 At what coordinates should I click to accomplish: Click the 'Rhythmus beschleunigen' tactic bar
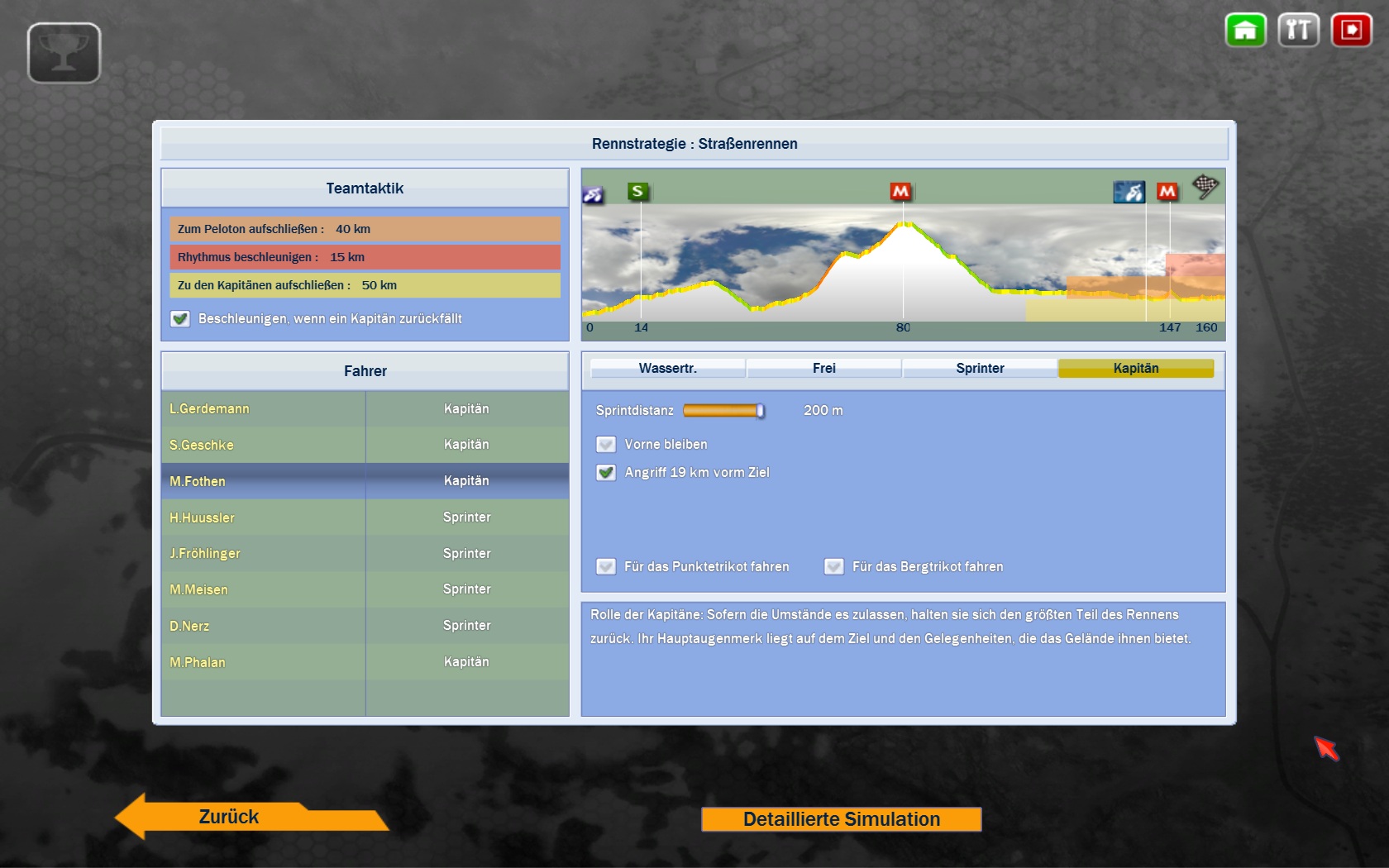point(365,257)
